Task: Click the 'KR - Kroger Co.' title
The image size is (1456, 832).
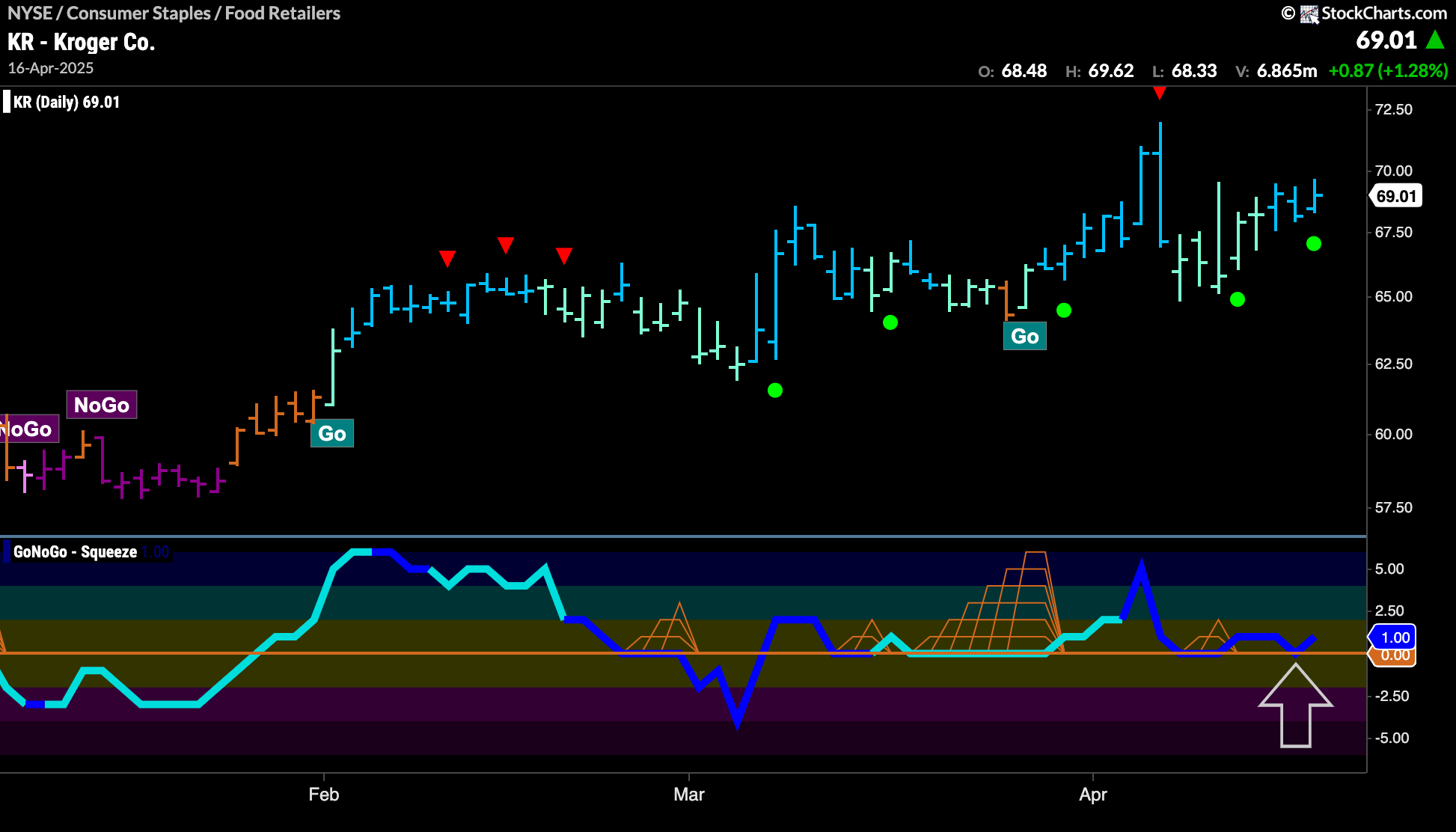Action: click(x=81, y=42)
